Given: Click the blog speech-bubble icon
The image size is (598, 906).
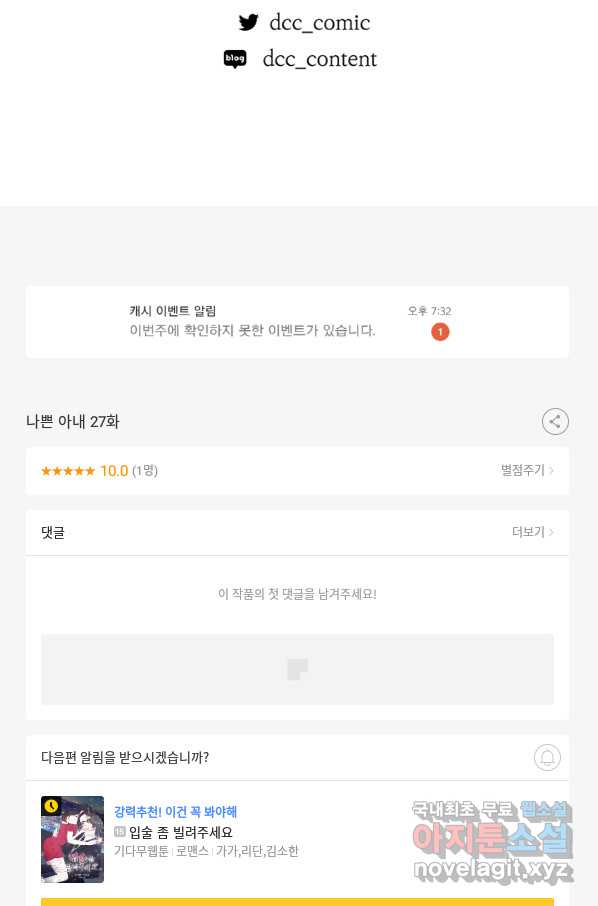Looking at the screenshot, I should tap(235, 59).
